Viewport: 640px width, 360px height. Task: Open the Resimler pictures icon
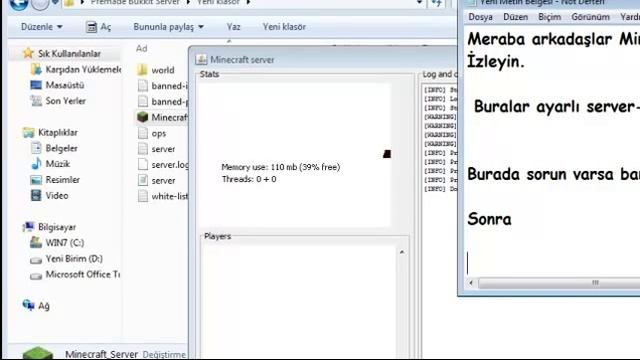36,180
